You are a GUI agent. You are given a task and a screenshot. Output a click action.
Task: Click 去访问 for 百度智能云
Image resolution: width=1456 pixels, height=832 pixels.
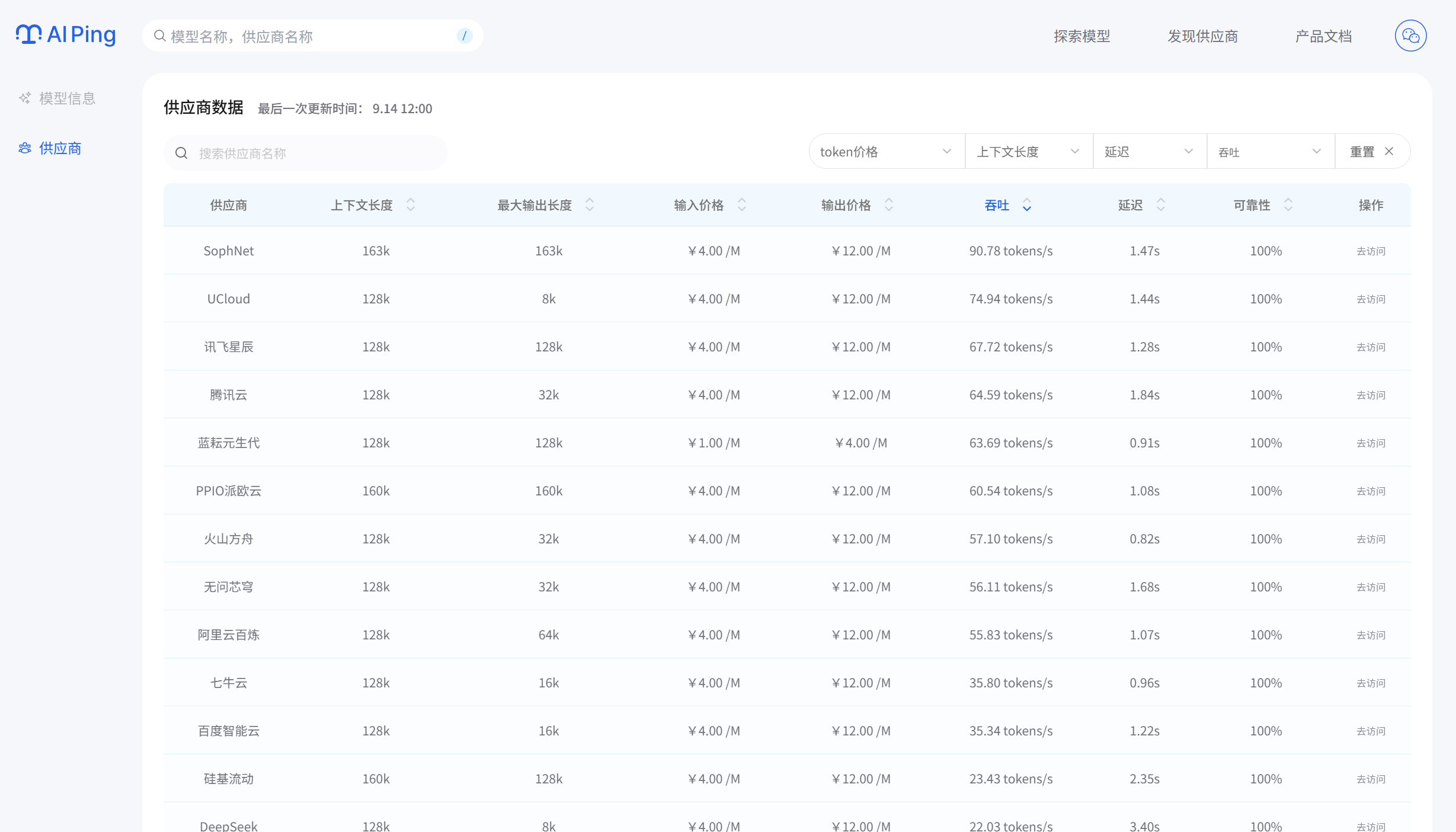(x=1371, y=731)
